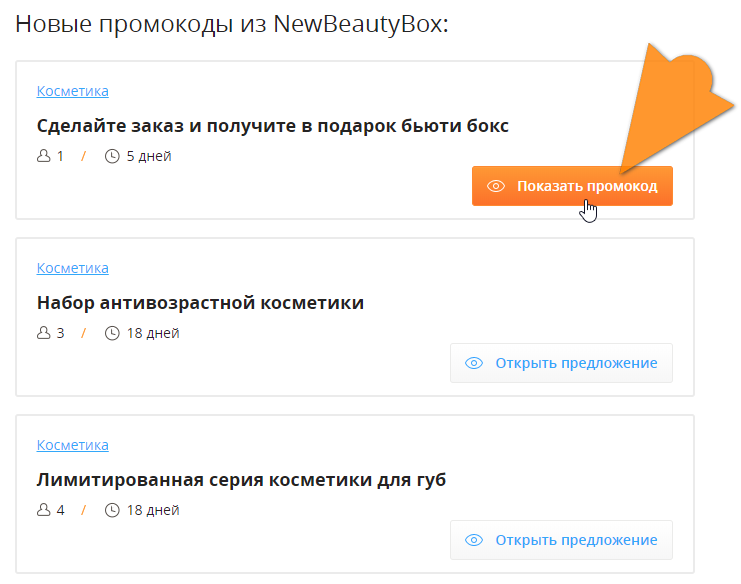
Task: Click the eye icon in Показать промокод button
Action: click(x=496, y=186)
